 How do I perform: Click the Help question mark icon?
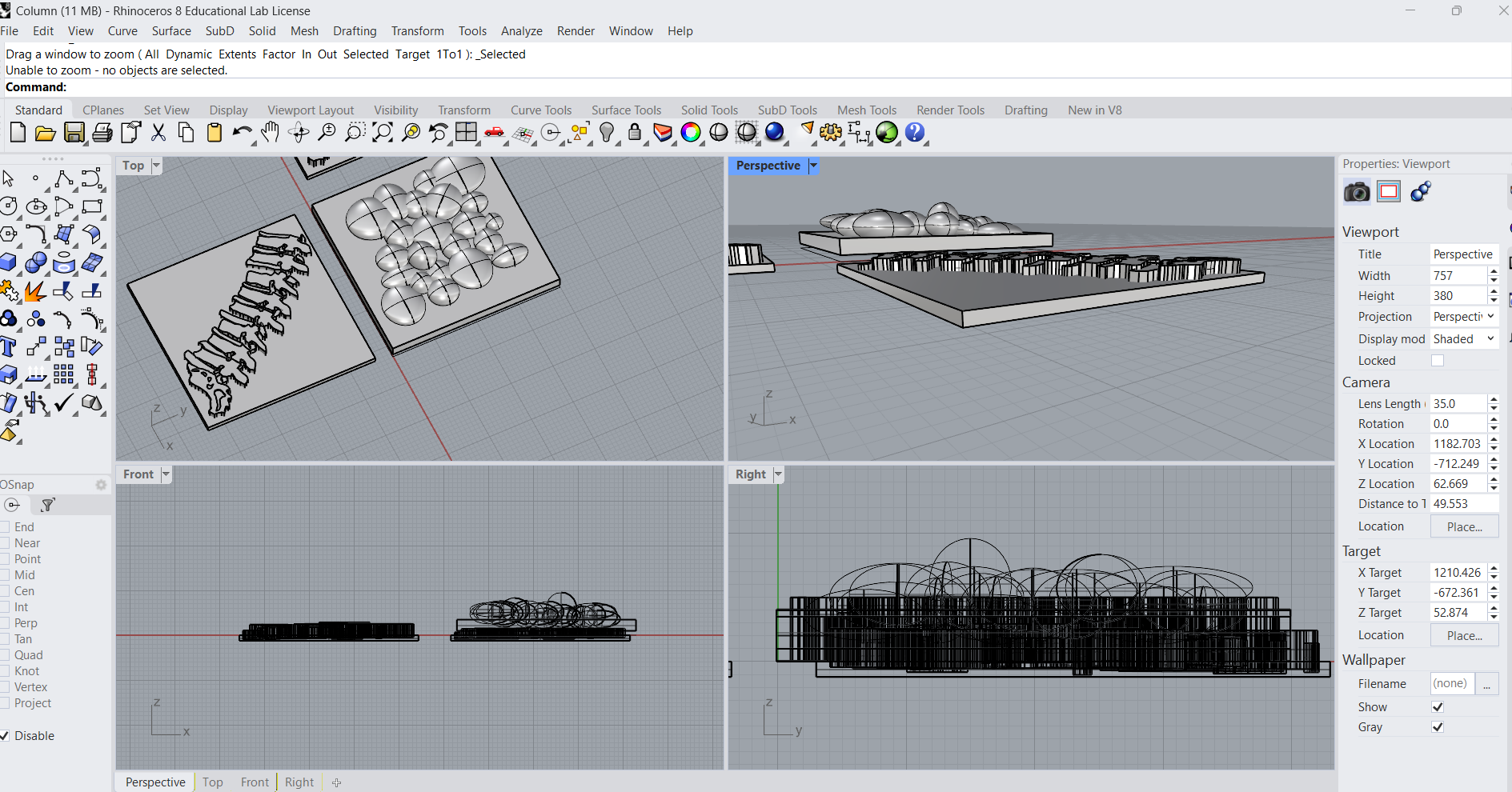click(915, 133)
